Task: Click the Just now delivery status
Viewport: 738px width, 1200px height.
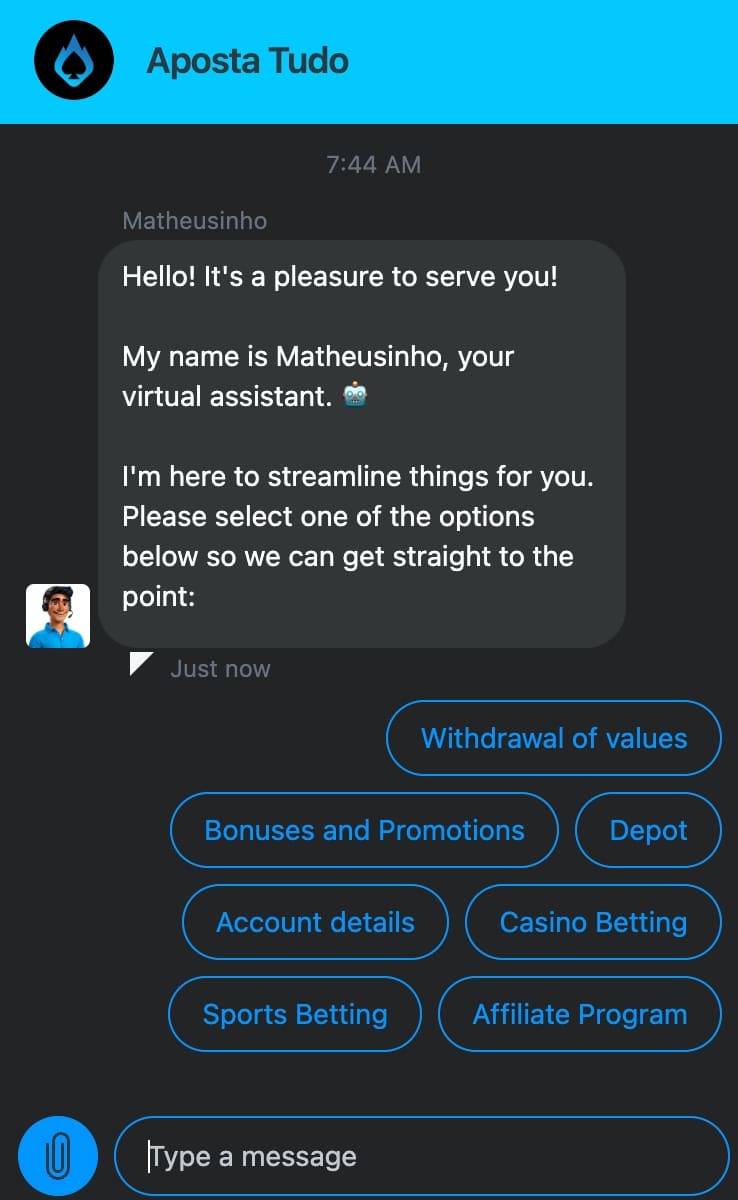Action: pyautogui.click(x=220, y=669)
